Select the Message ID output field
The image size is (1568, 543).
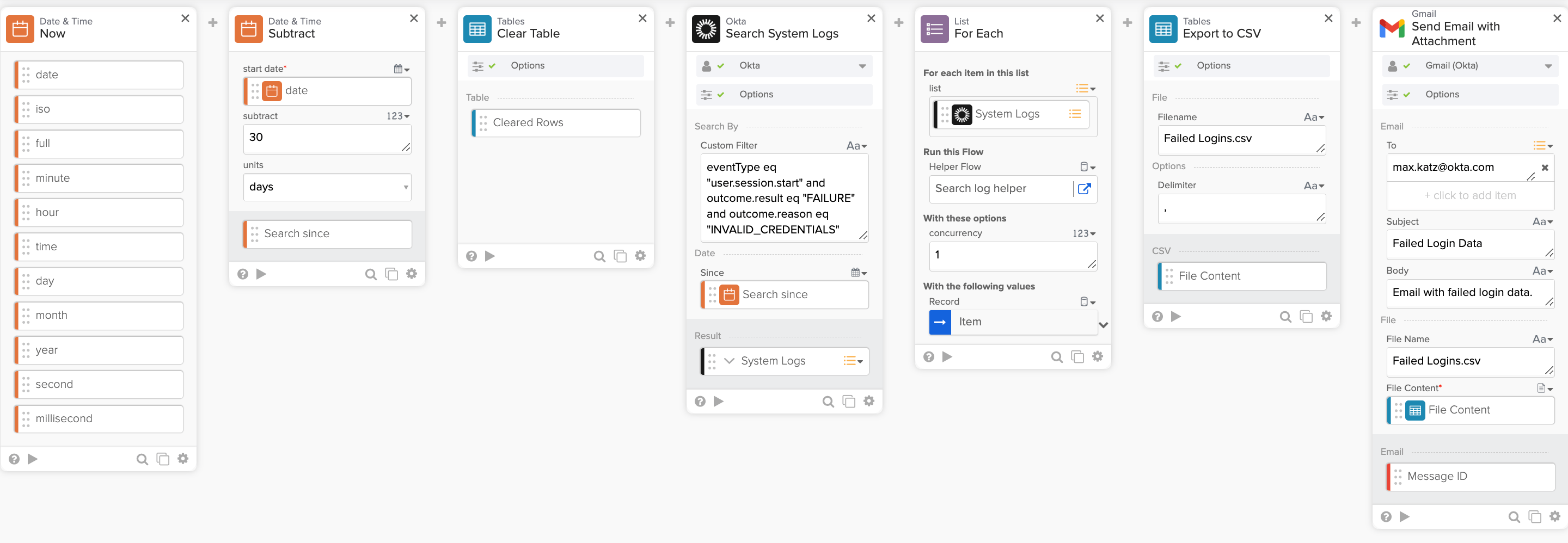coord(1470,477)
